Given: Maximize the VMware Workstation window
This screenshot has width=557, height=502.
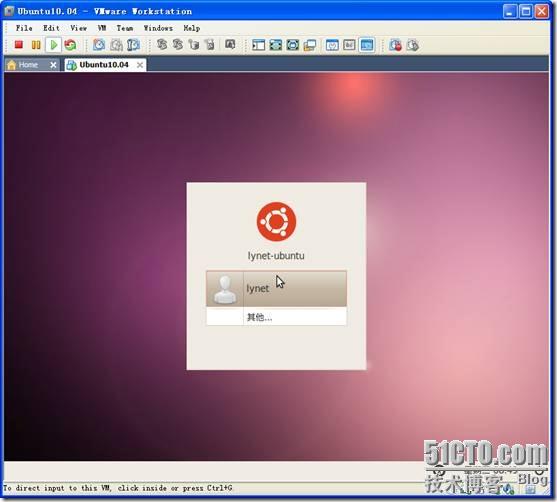Looking at the screenshot, I should point(526,11).
